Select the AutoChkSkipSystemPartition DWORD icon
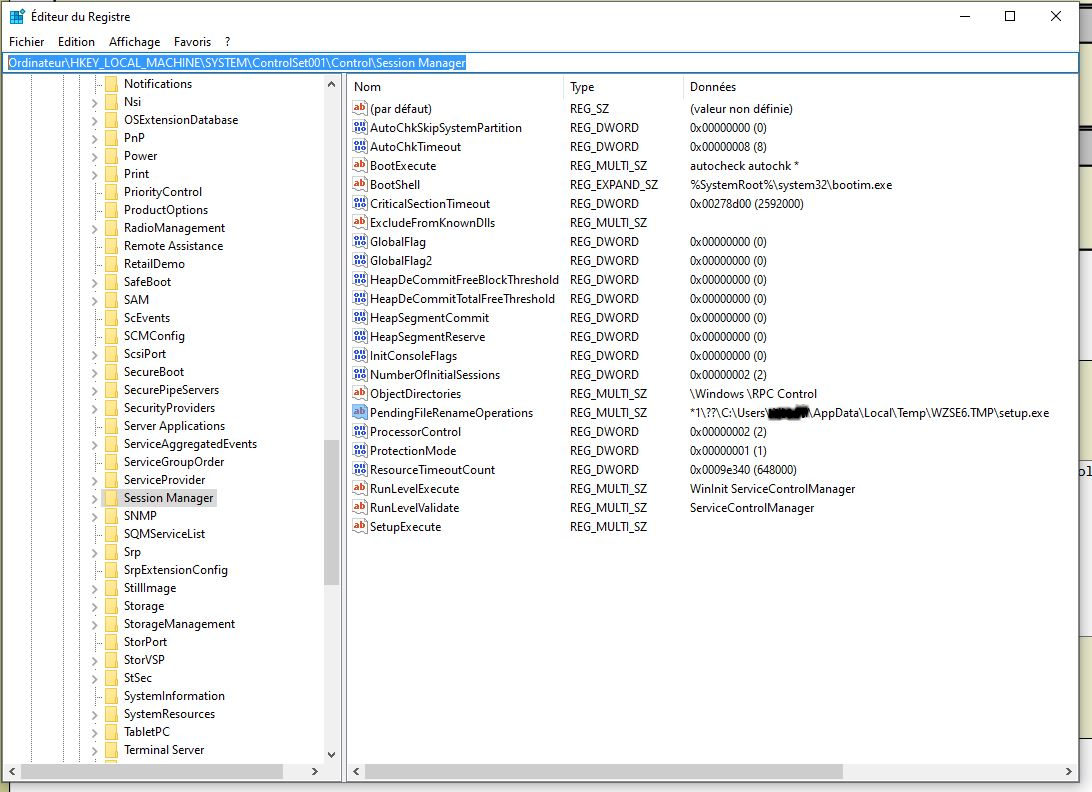This screenshot has width=1092, height=792. tap(359, 127)
